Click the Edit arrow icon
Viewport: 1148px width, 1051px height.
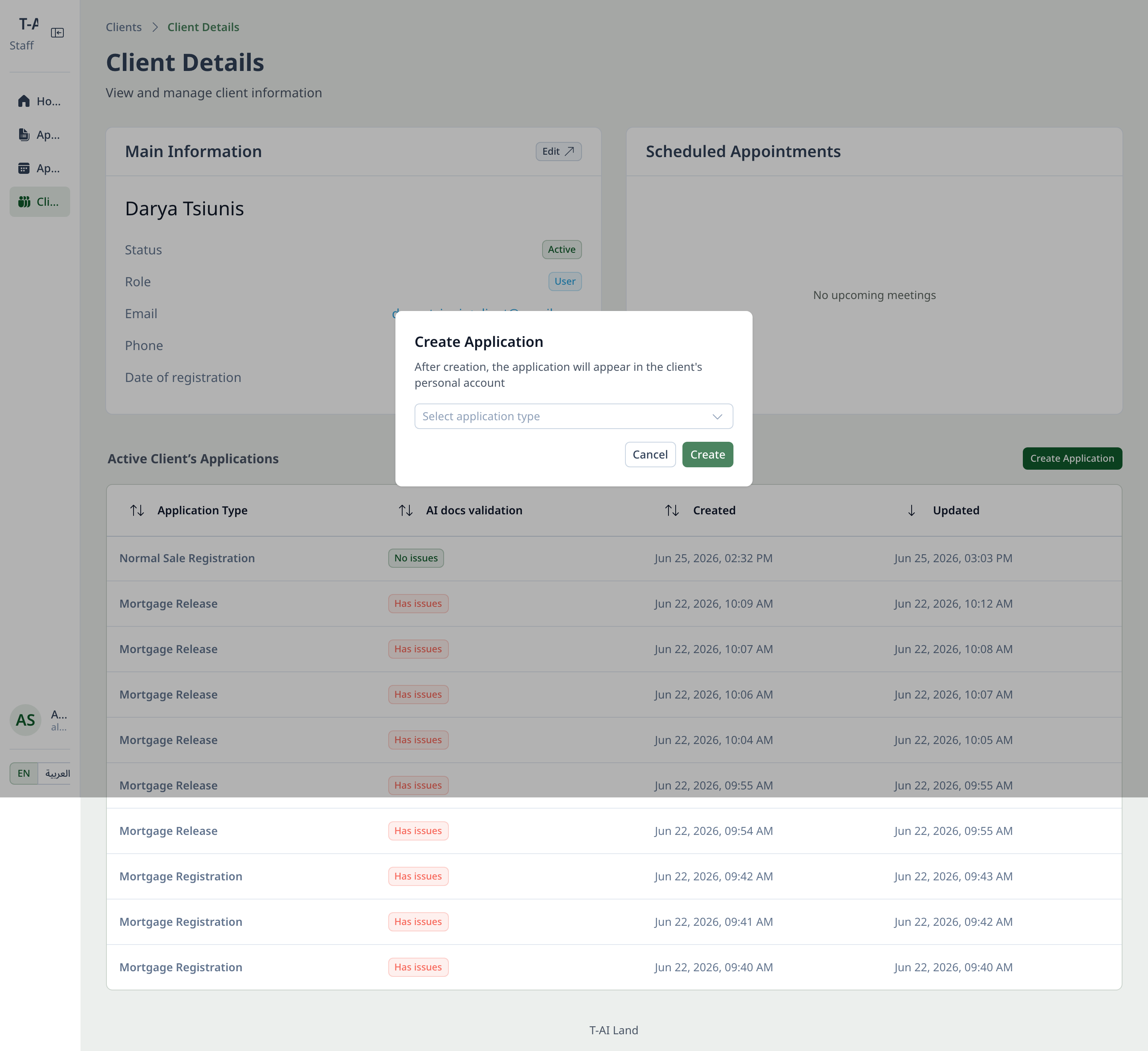click(569, 152)
